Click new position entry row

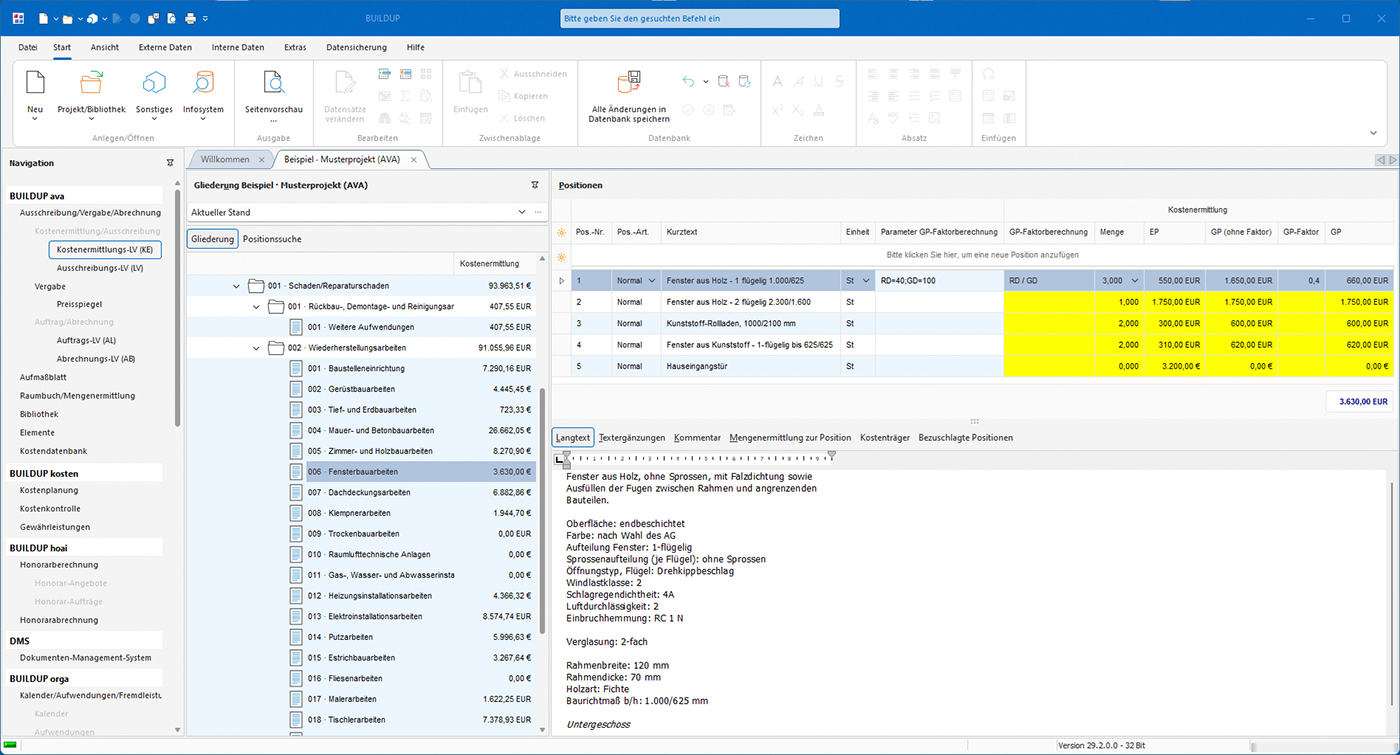[981, 255]
